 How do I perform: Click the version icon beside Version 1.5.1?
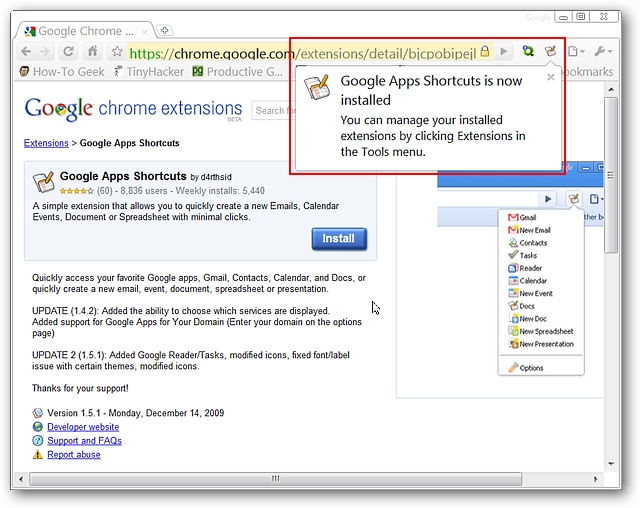[x=38, y=413]
